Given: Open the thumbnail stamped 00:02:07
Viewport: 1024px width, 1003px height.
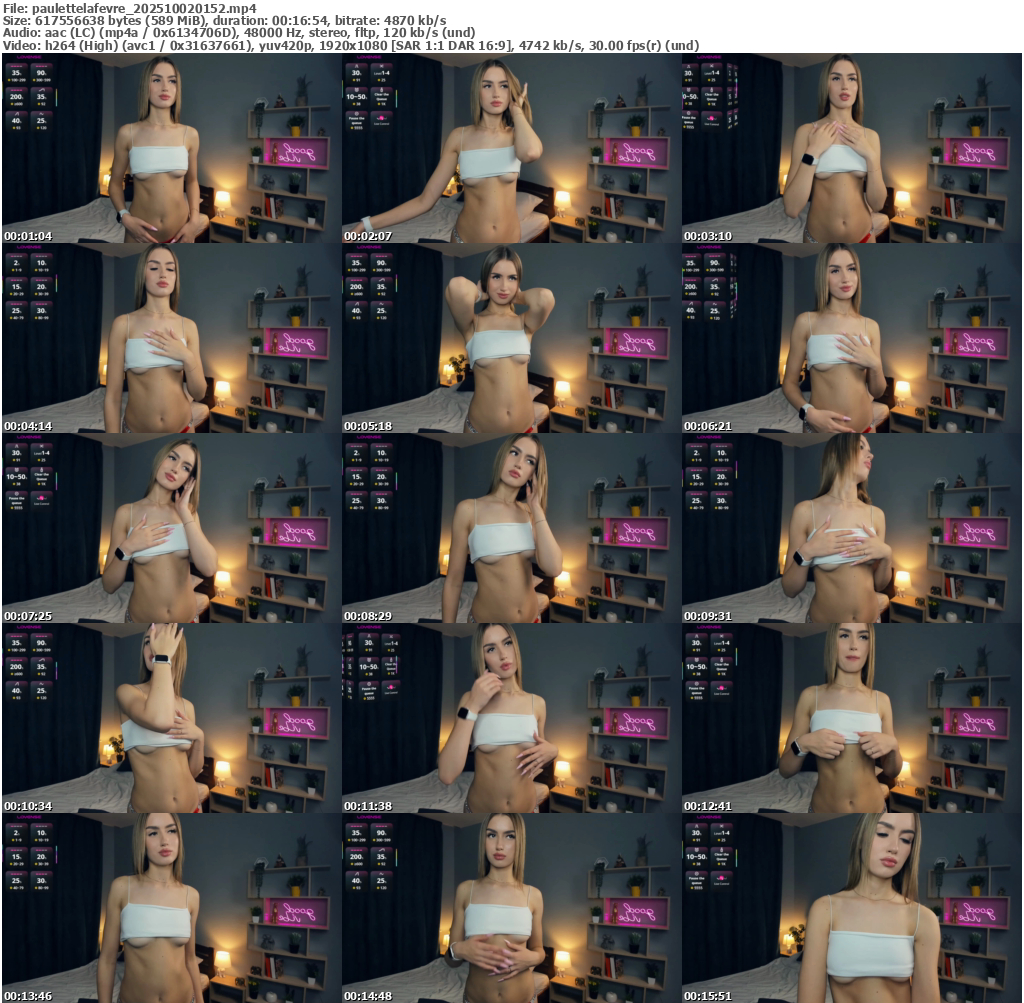Looking at the screenshot, I should pyautogui.click(x=511, y=148).
